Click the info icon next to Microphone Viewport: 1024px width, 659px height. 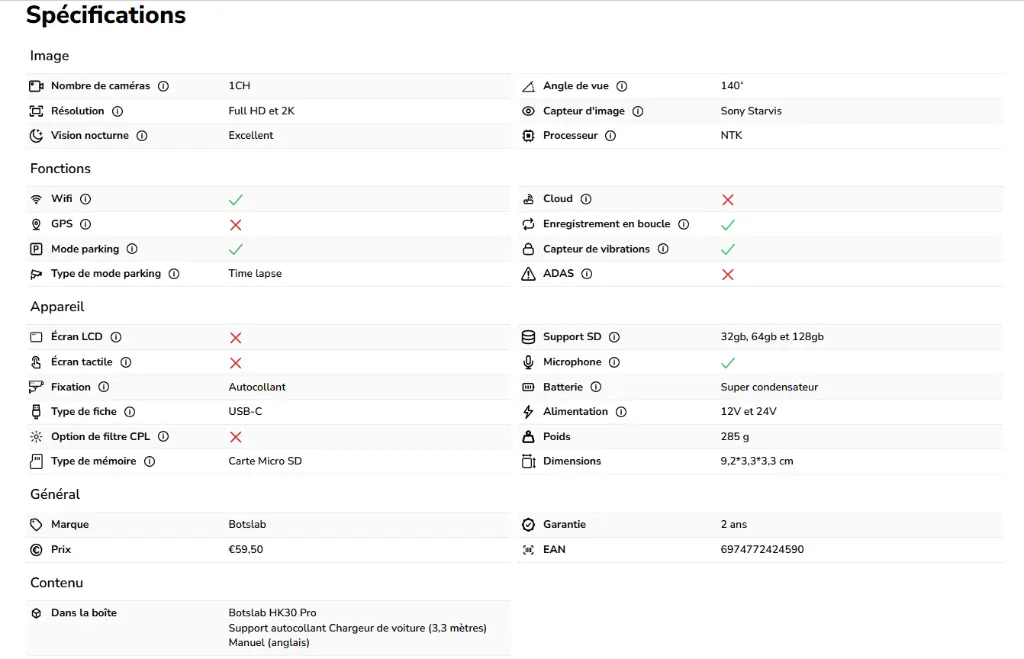(x=615, y=362)
